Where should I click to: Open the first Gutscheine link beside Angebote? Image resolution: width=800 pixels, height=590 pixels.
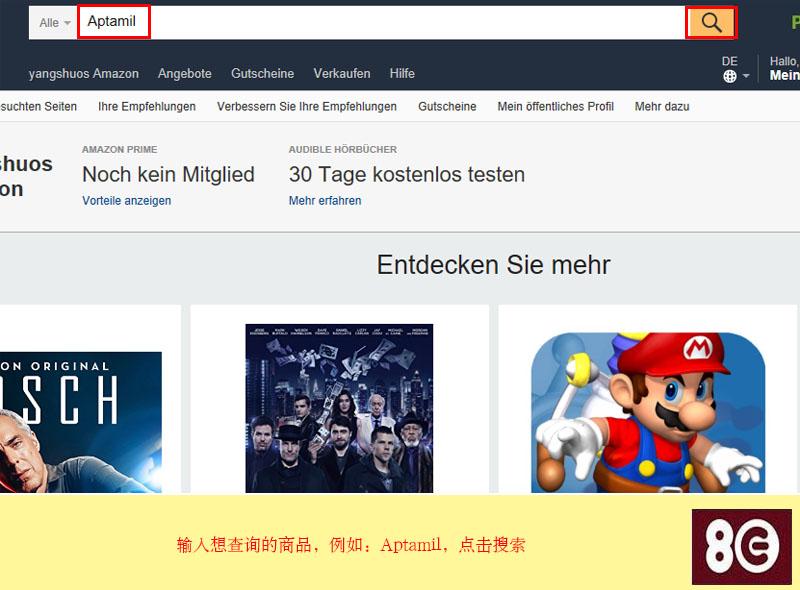click(x=262, y=73)
